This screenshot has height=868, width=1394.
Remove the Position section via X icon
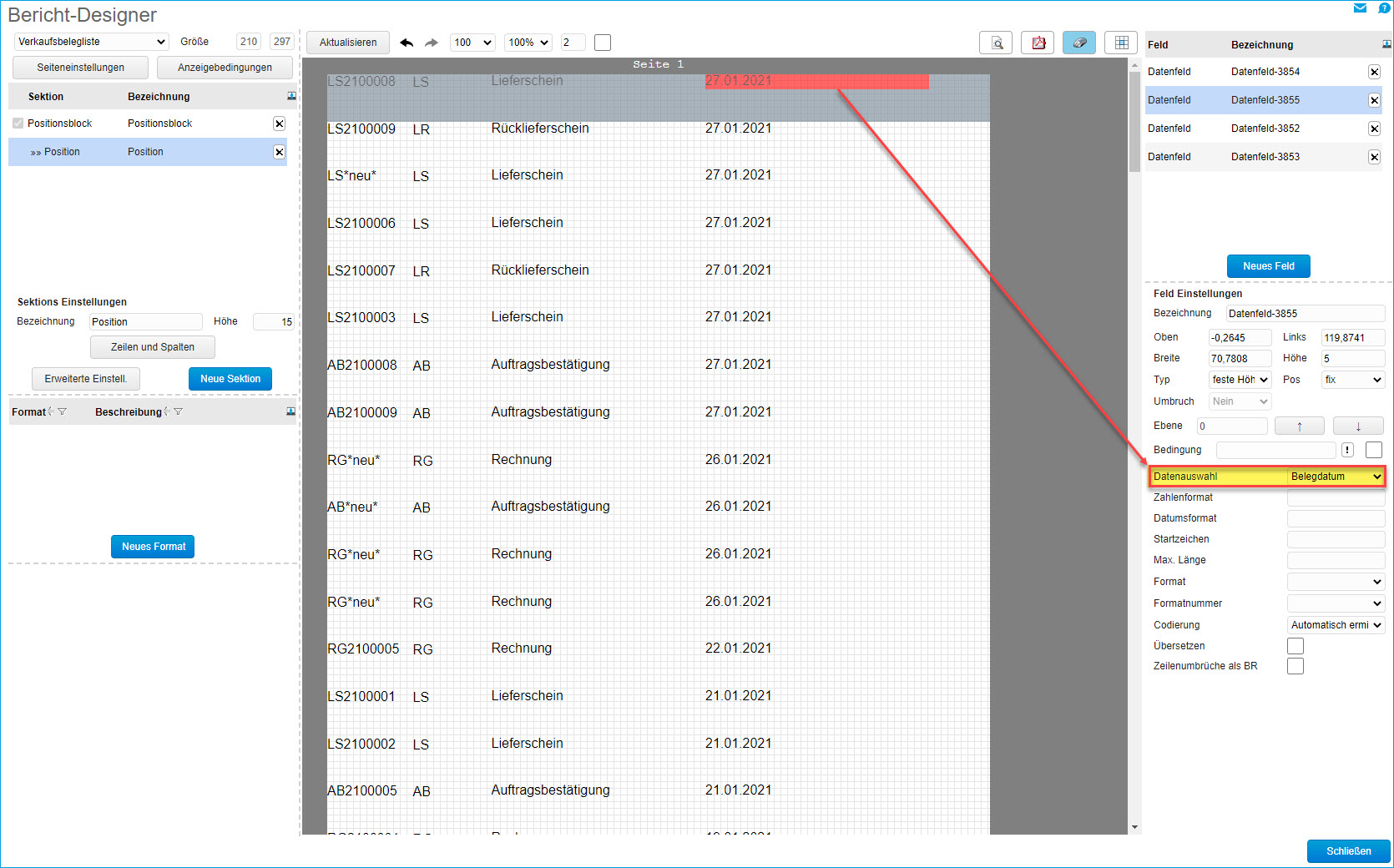(280, 152)
